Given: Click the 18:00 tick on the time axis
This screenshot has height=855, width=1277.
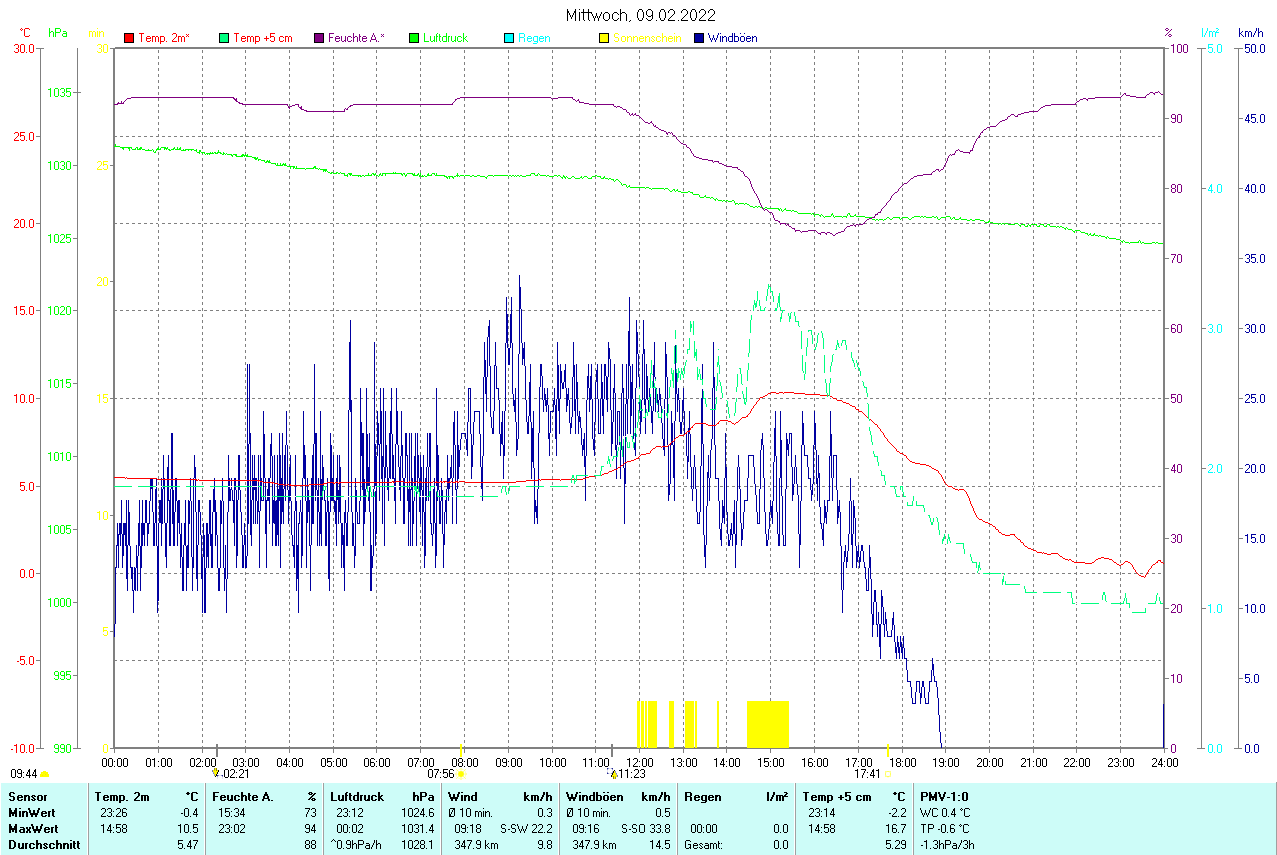Looking at the screenshot, I should (902, 762).
